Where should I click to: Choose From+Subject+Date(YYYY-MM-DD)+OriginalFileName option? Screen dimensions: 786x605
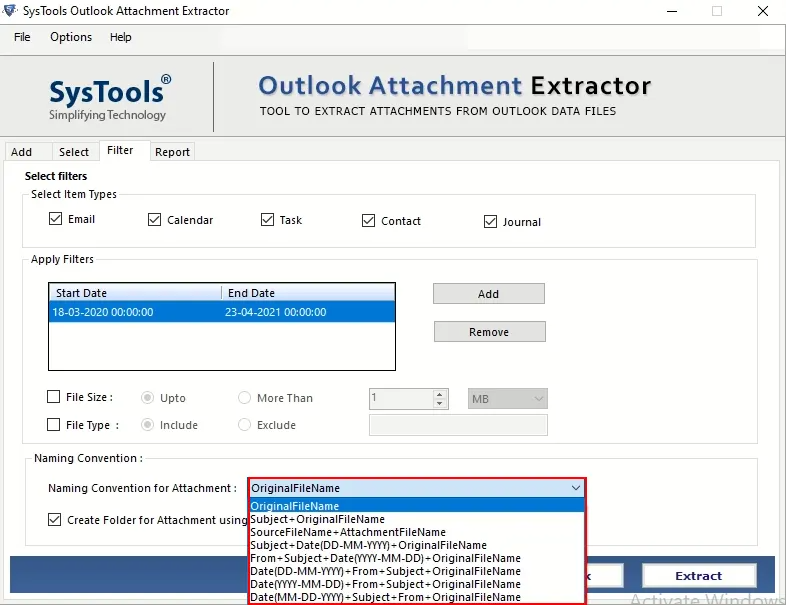pos(417,558)
